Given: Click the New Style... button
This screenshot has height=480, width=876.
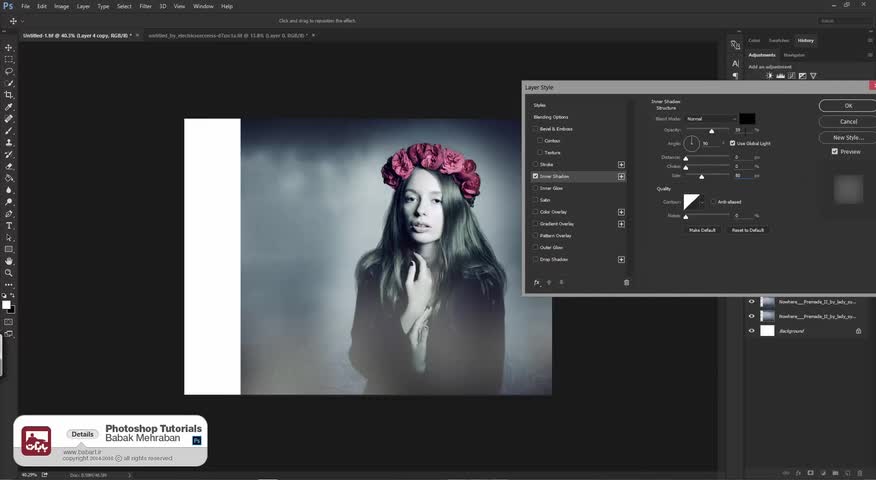Looking at the screenshot, I should (x=848, y=137).
